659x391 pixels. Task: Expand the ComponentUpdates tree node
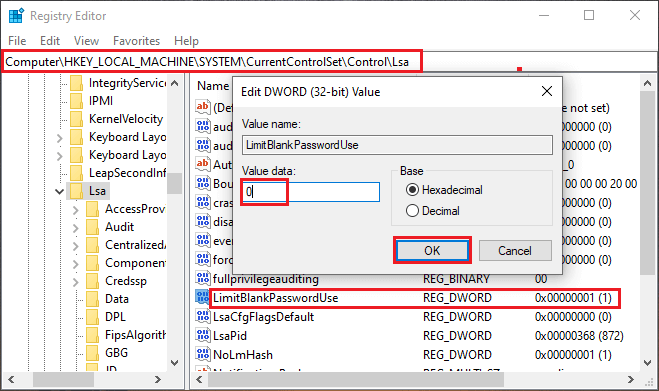tap(76, 264)
